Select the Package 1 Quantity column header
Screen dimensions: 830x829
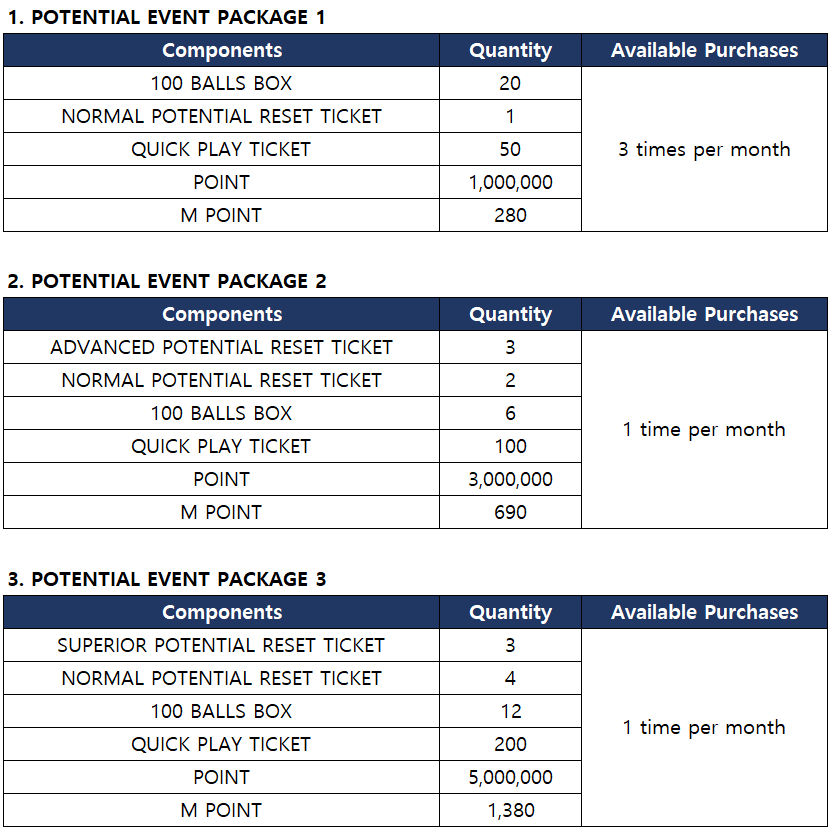(x=510, y=50)
